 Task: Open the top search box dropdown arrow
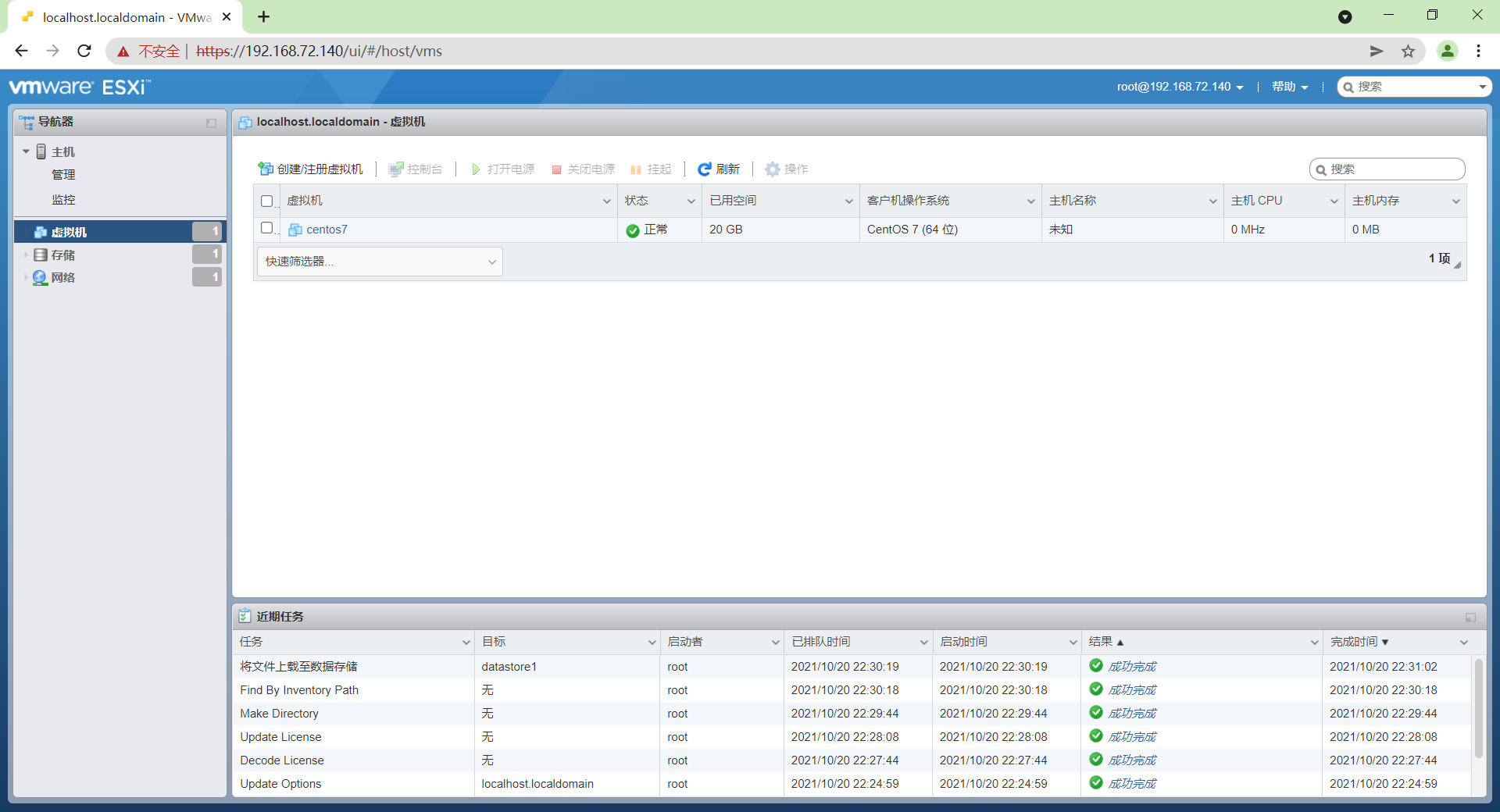[1482, 87]
